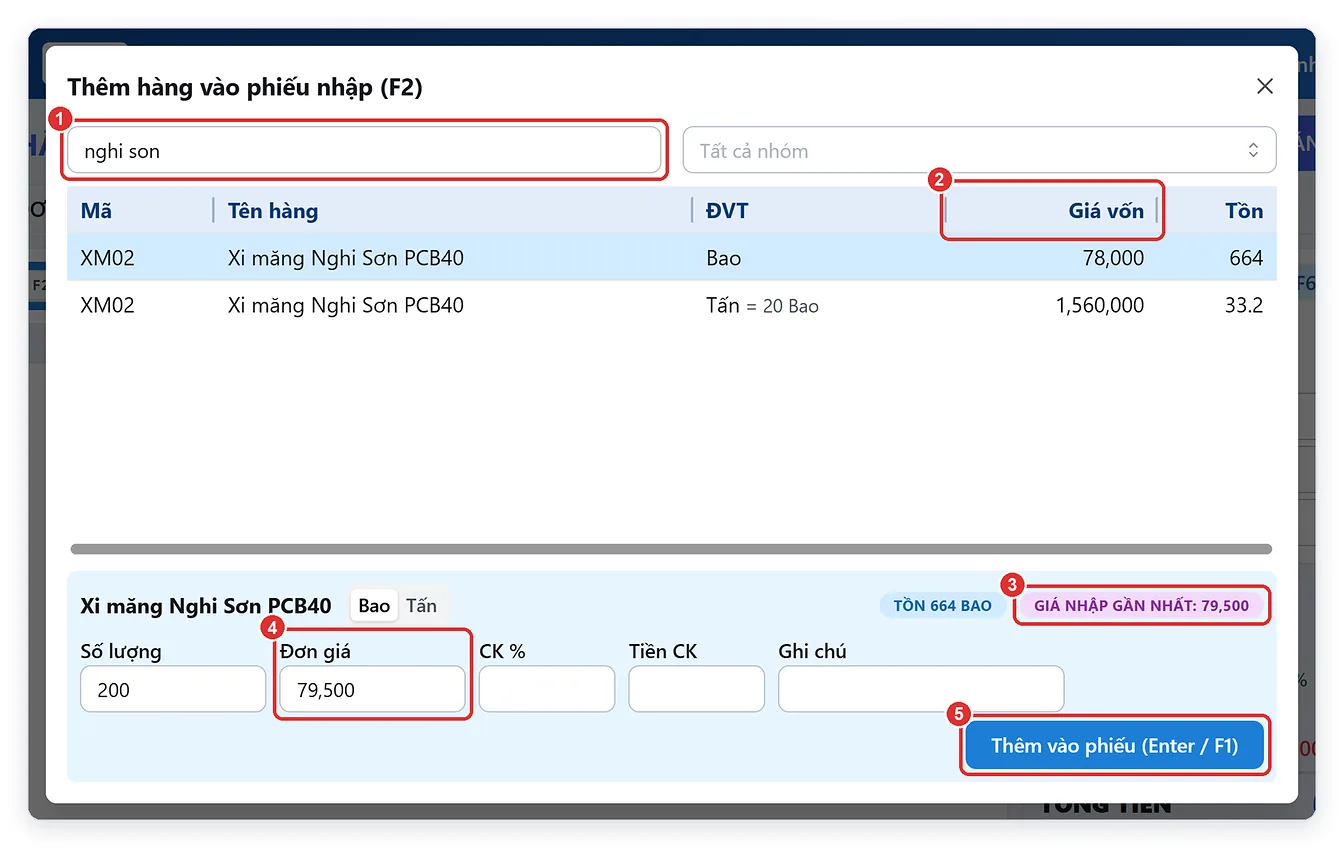Click the "Tồn" column header
Viewport: 1344px width, 848px height.
click(x=1244, y=211)
